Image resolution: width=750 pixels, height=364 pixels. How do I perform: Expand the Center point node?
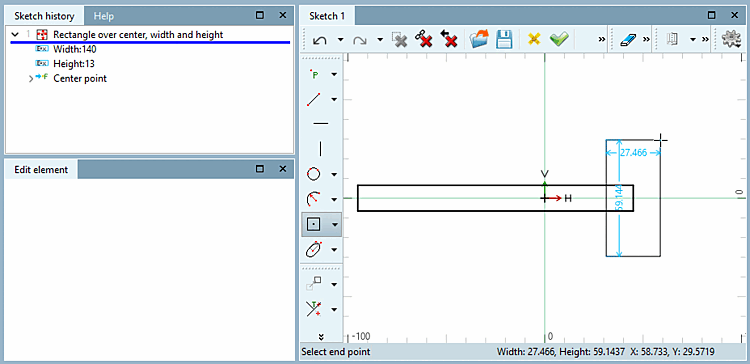coord(32,78)
